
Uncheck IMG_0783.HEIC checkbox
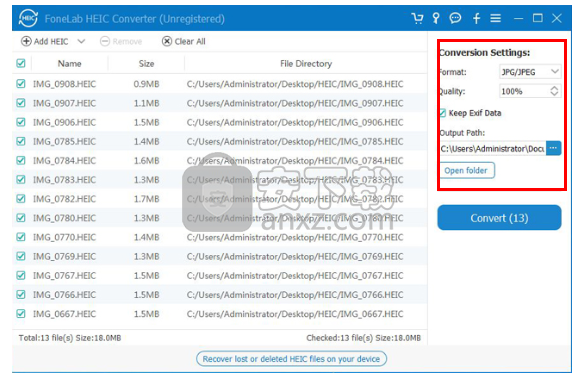pos(21,180)
